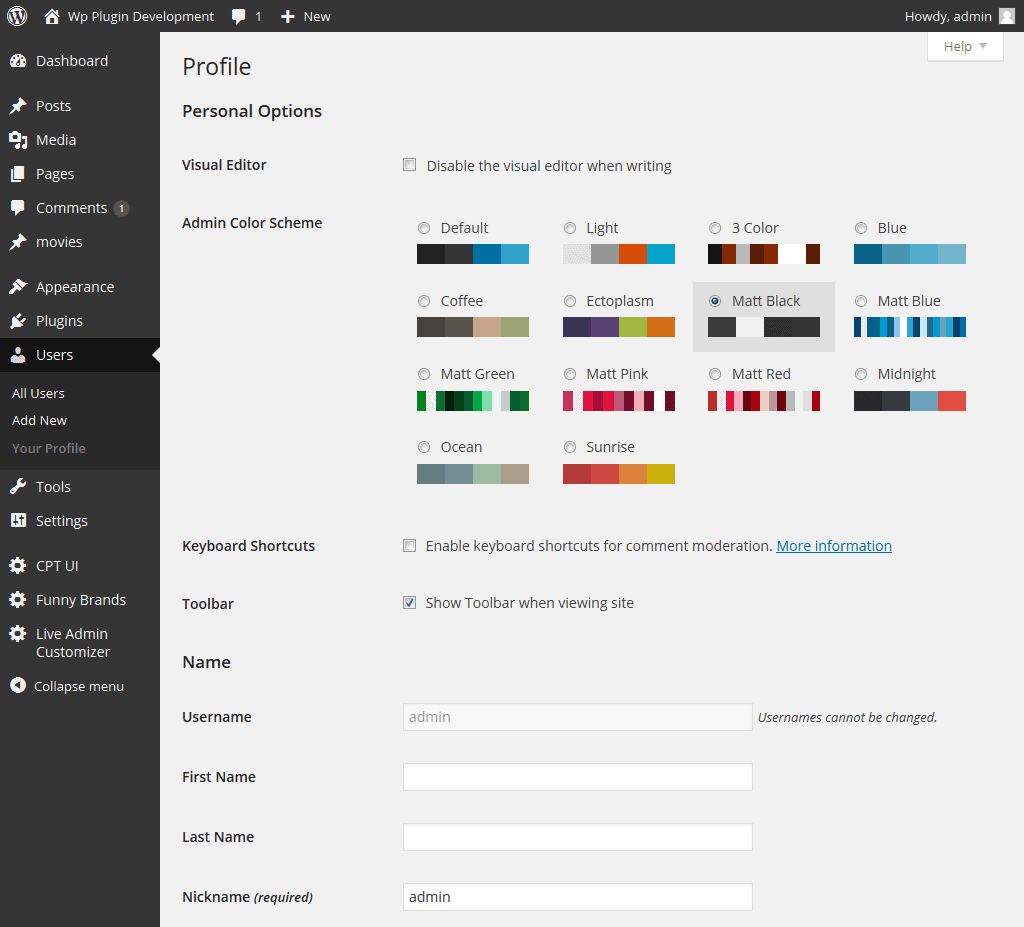Screen dimensions: 1024x927
Task: Click the Last Name input field
Action: point(578,837)
